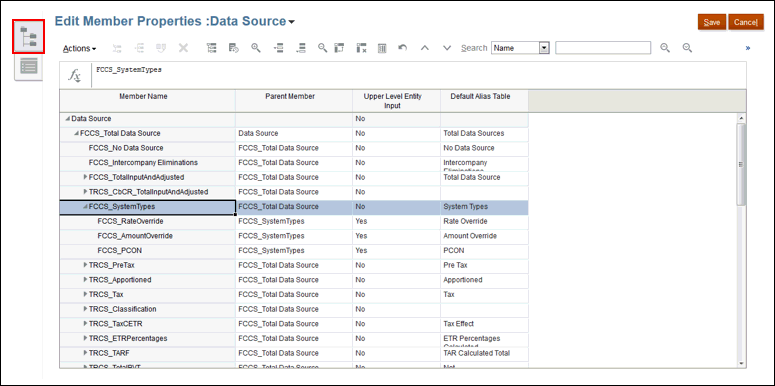Move member down with down arrow
The width and height of the screenshot is (775, 386).
447,48
